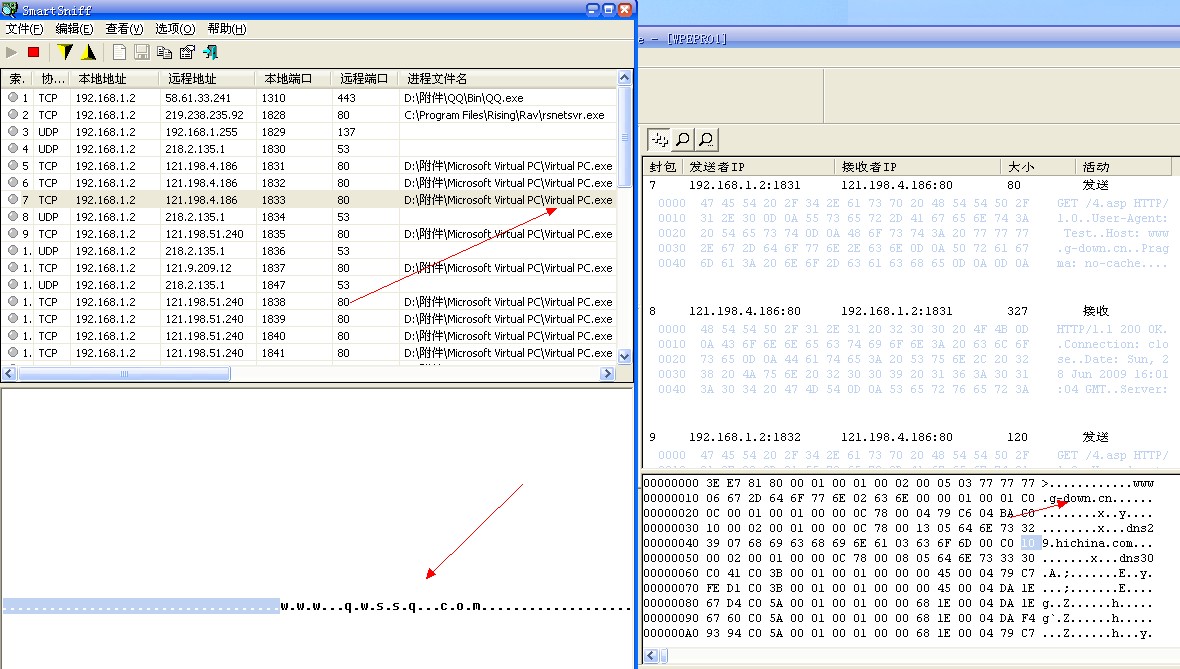This screenshot has width=1180, height=669.
Task: Open the Properties icon in SmartSniff toolbar
Action: (x=187, y=52)
